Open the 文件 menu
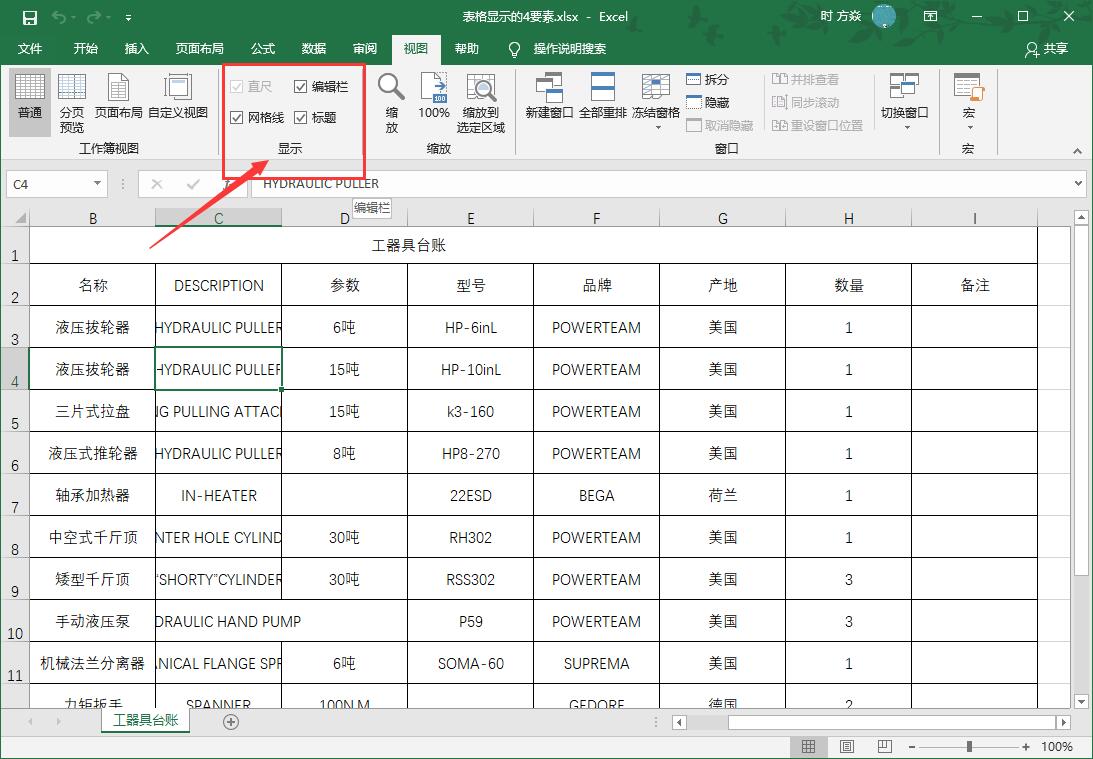This screenshot has width=1093, height=759. coord(30,48)
